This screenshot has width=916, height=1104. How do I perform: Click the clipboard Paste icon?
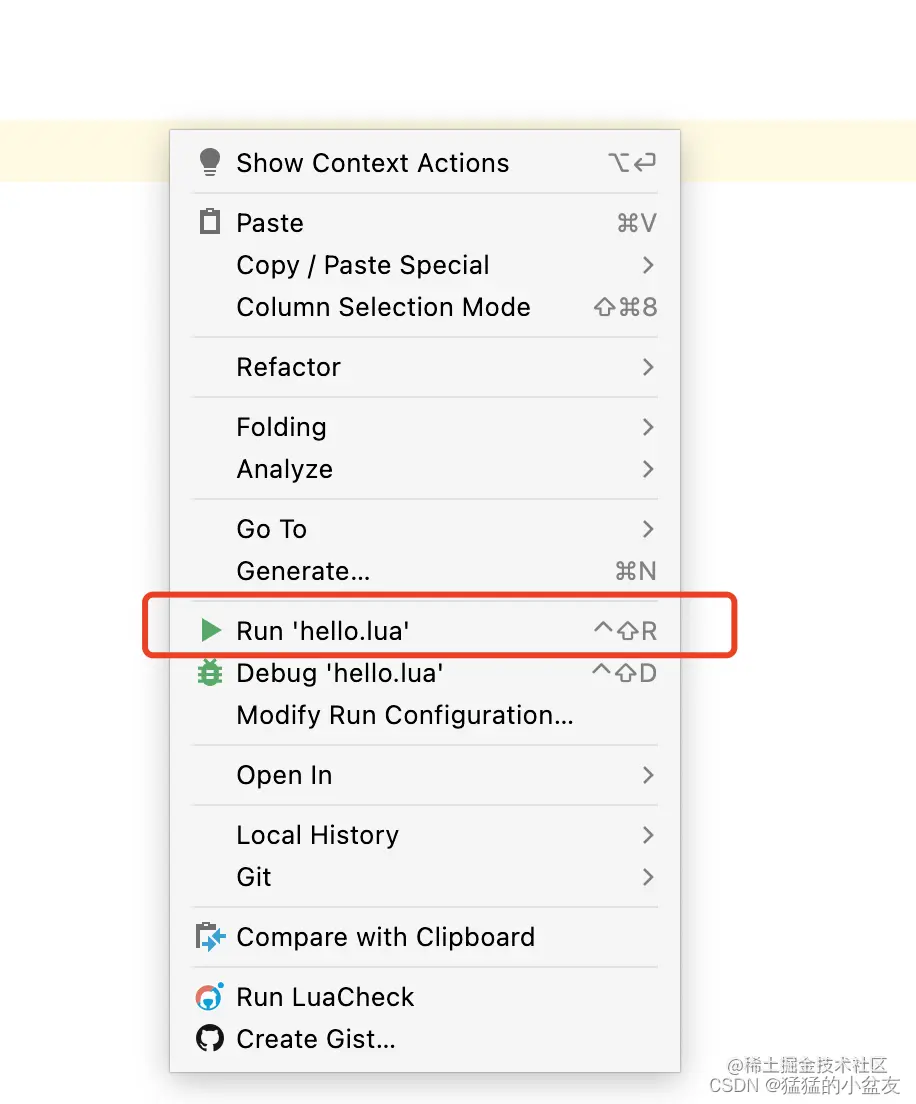pos(209,222)
